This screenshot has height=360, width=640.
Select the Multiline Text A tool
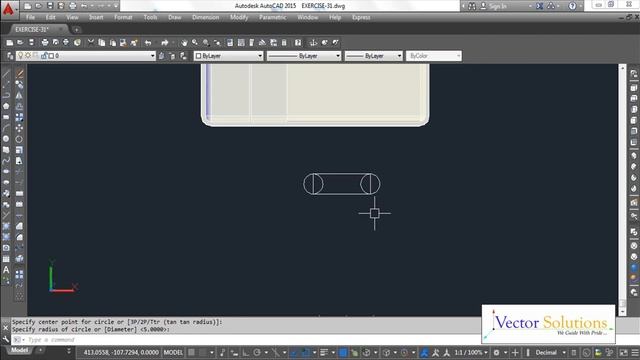pyautogui.click(x=6, y=270)
